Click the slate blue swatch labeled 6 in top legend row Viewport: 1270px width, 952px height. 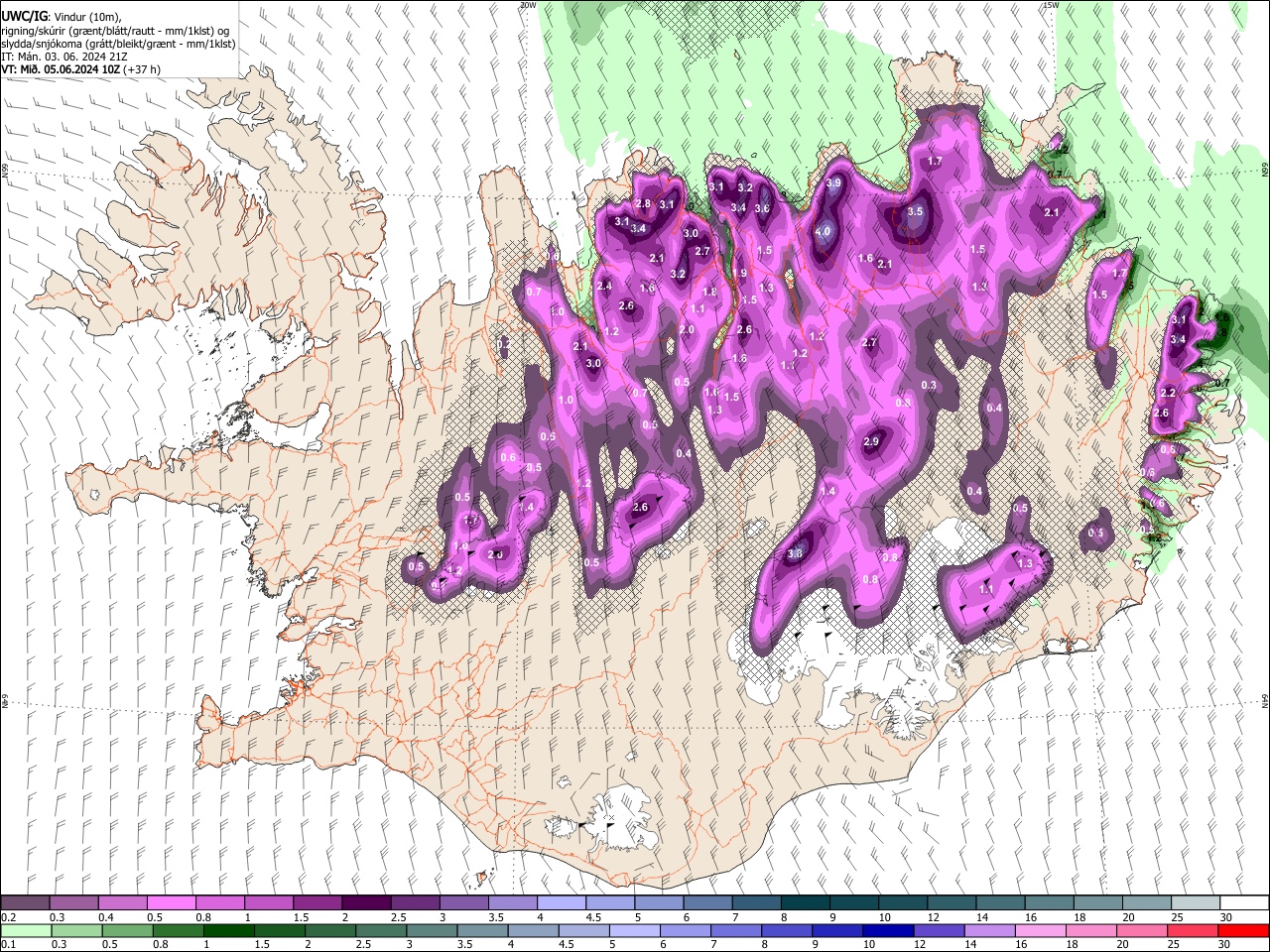pos(707,902)
